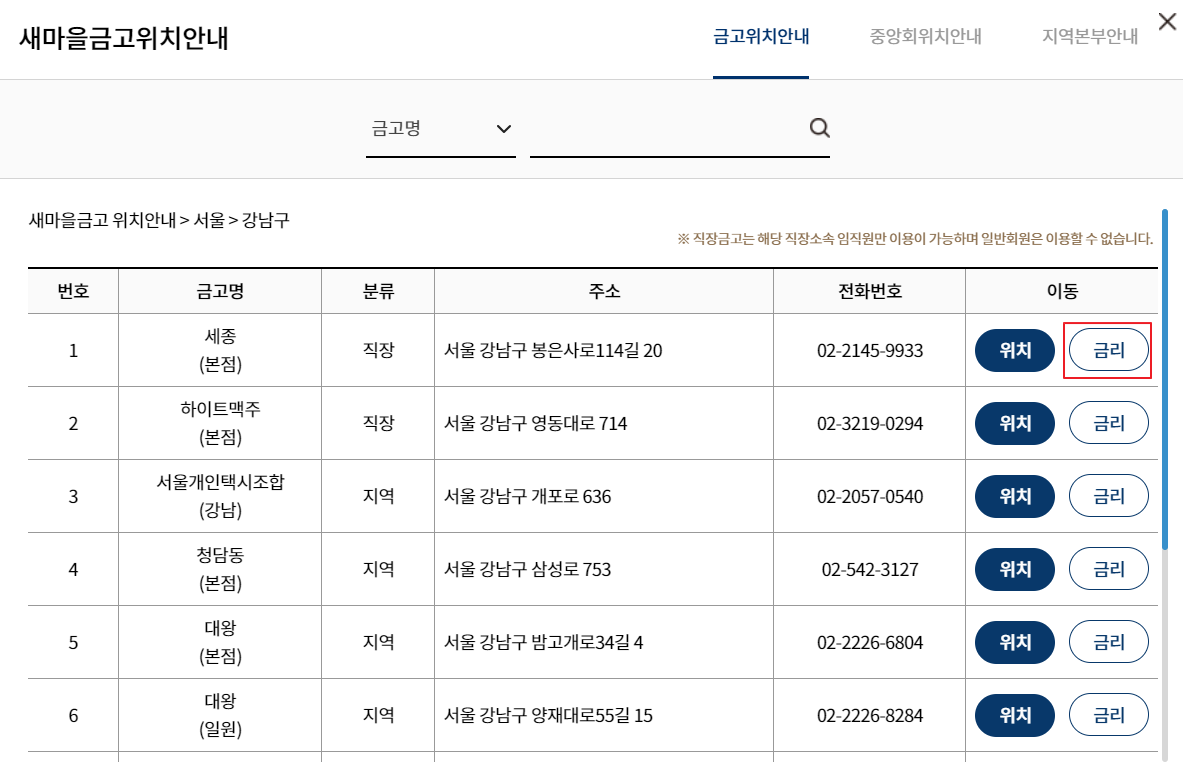Screen dimensions: 1183x762
Task: Click the 청담동 (본점) name cell
Action: [x=220, y=570]
